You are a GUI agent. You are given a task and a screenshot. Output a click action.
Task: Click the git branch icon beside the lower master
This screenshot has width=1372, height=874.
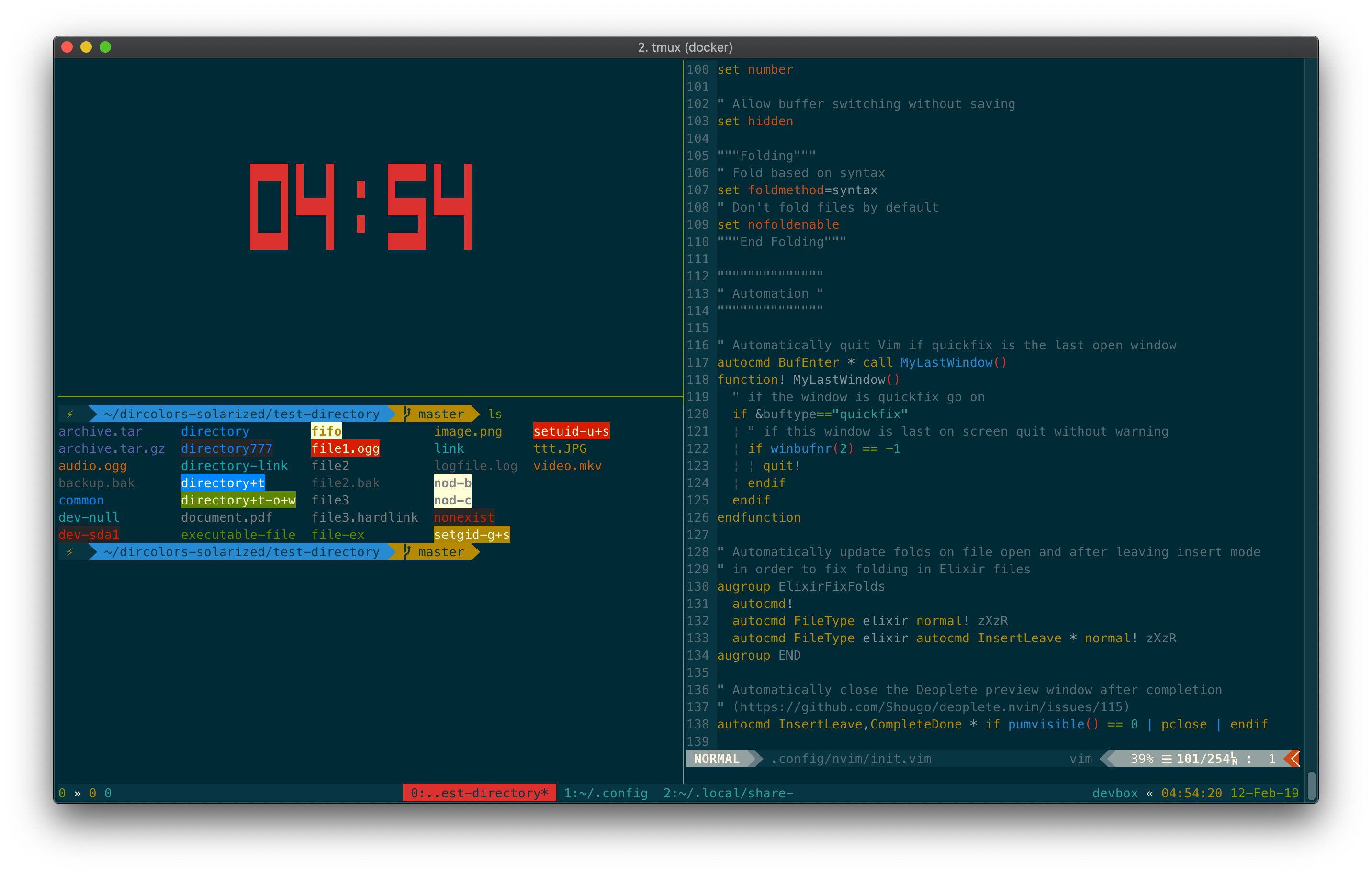pos(407,551)
